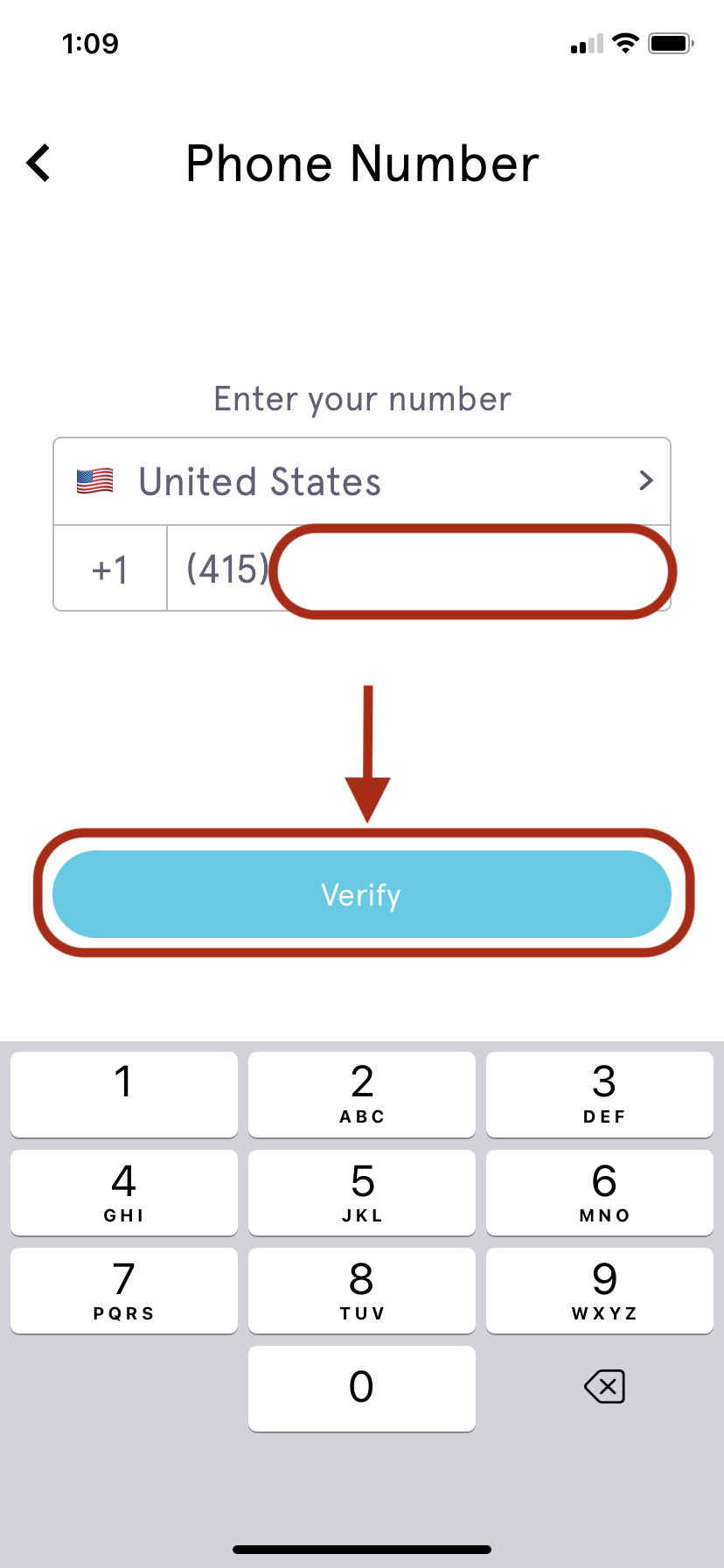Open the United States country selector
Screen dimensions: 724x1568
coord(362,481)
